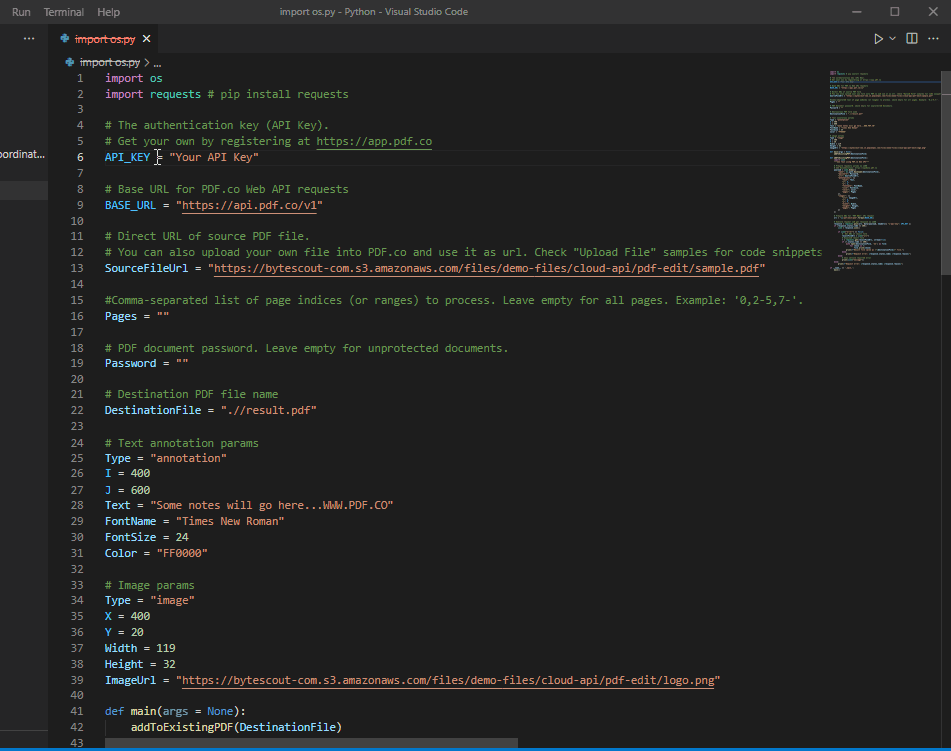
Task: Open the https://app.pdf.co link
Action: pyautogui.click(x=374, y=141)
